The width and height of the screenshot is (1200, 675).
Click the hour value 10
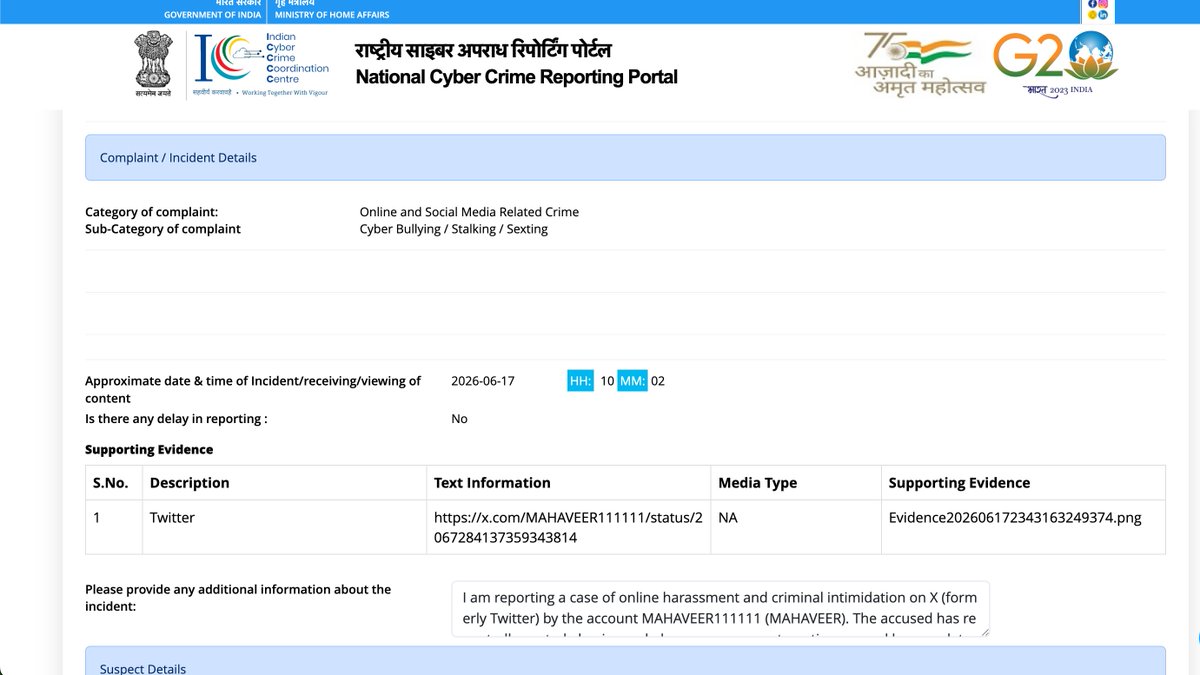pyautogui.click(x=607, y=381)
